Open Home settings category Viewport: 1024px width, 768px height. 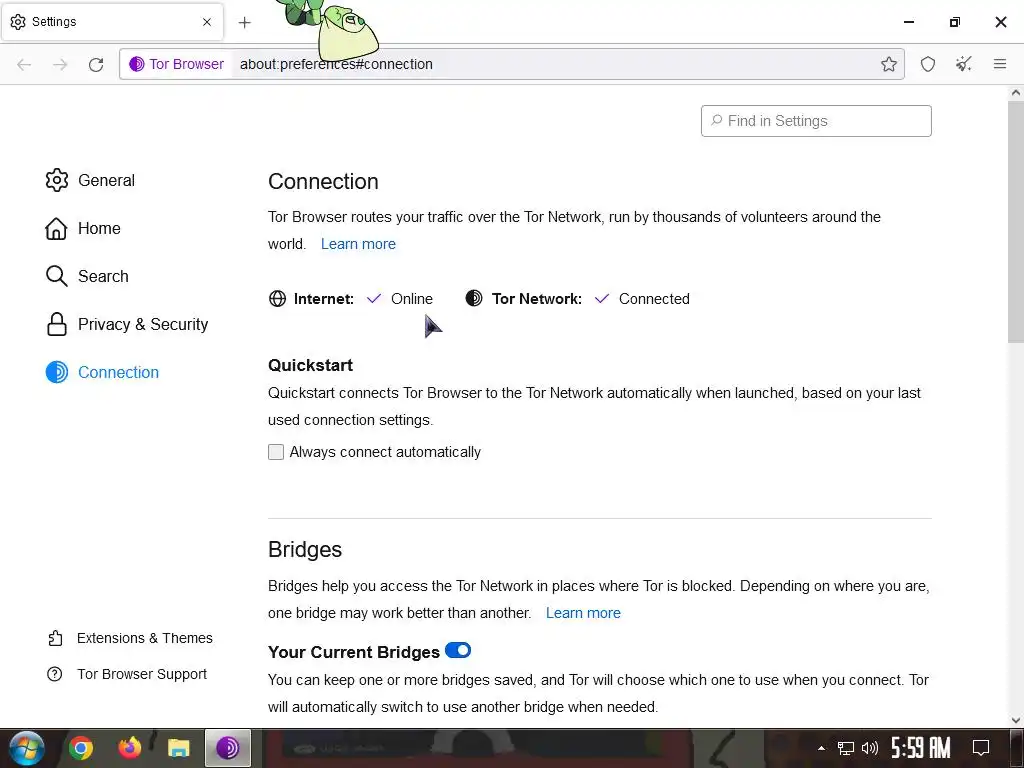83,228
